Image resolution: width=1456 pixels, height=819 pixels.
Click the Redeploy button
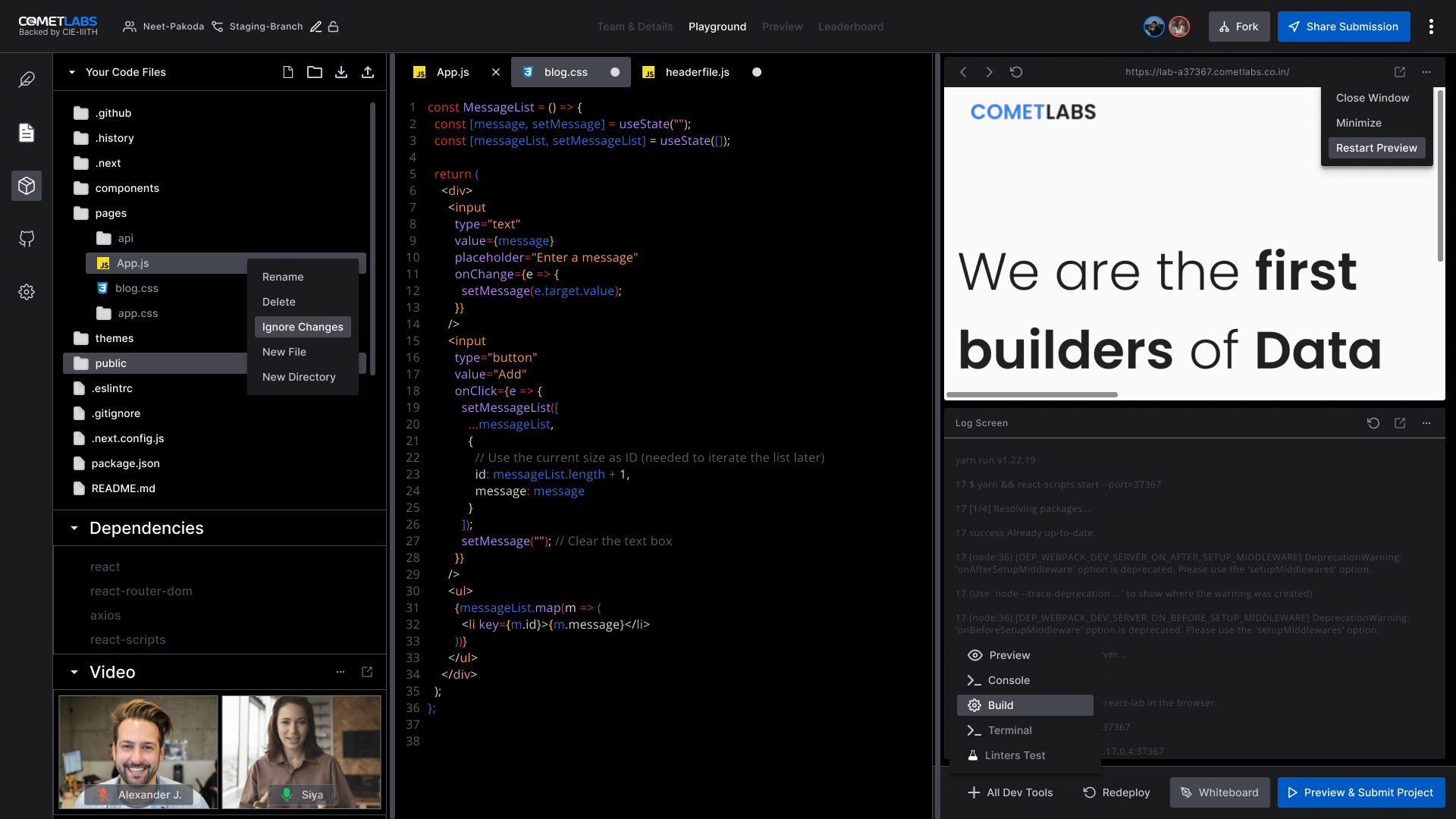point(1116,792)
